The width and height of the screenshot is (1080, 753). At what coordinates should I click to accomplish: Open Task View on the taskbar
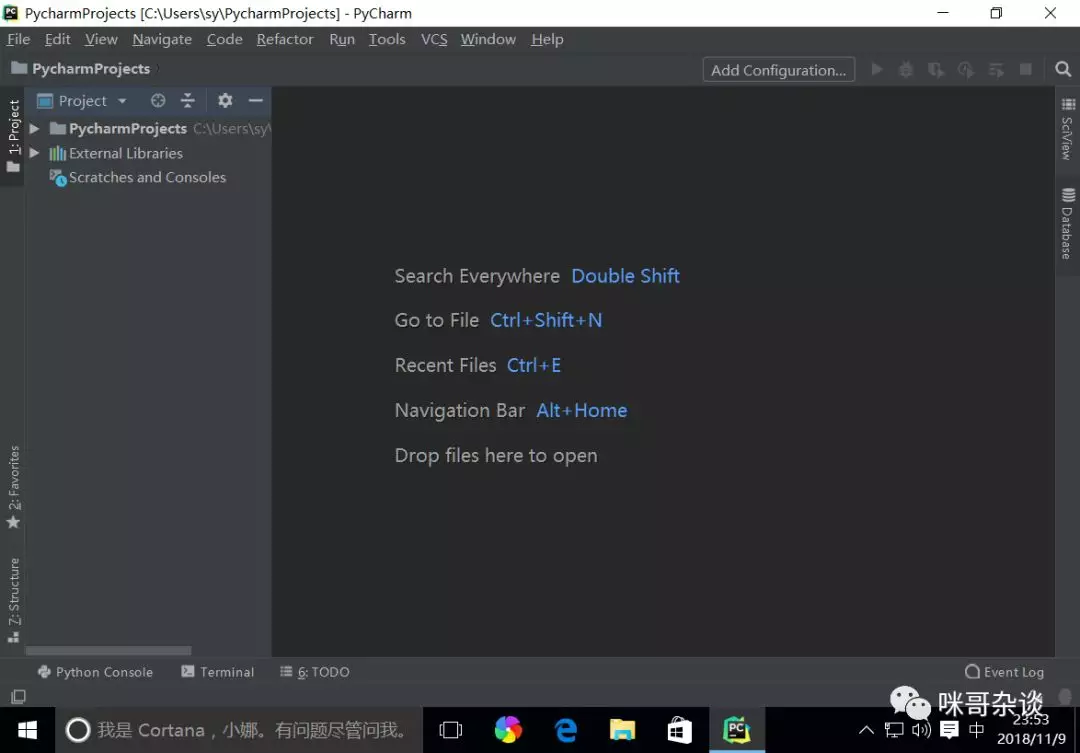click(x=450, y=730)
